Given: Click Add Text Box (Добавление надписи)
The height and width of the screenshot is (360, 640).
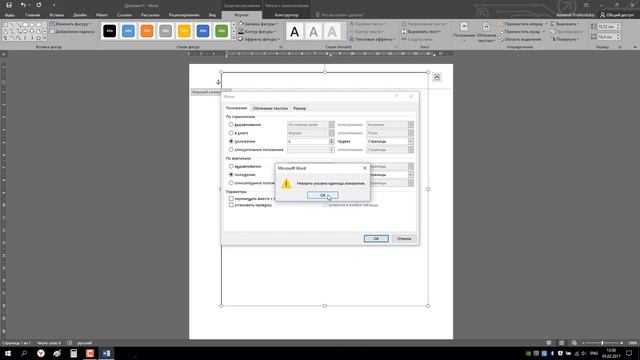Looking at the screenshot, I should (x=72, y=31).
